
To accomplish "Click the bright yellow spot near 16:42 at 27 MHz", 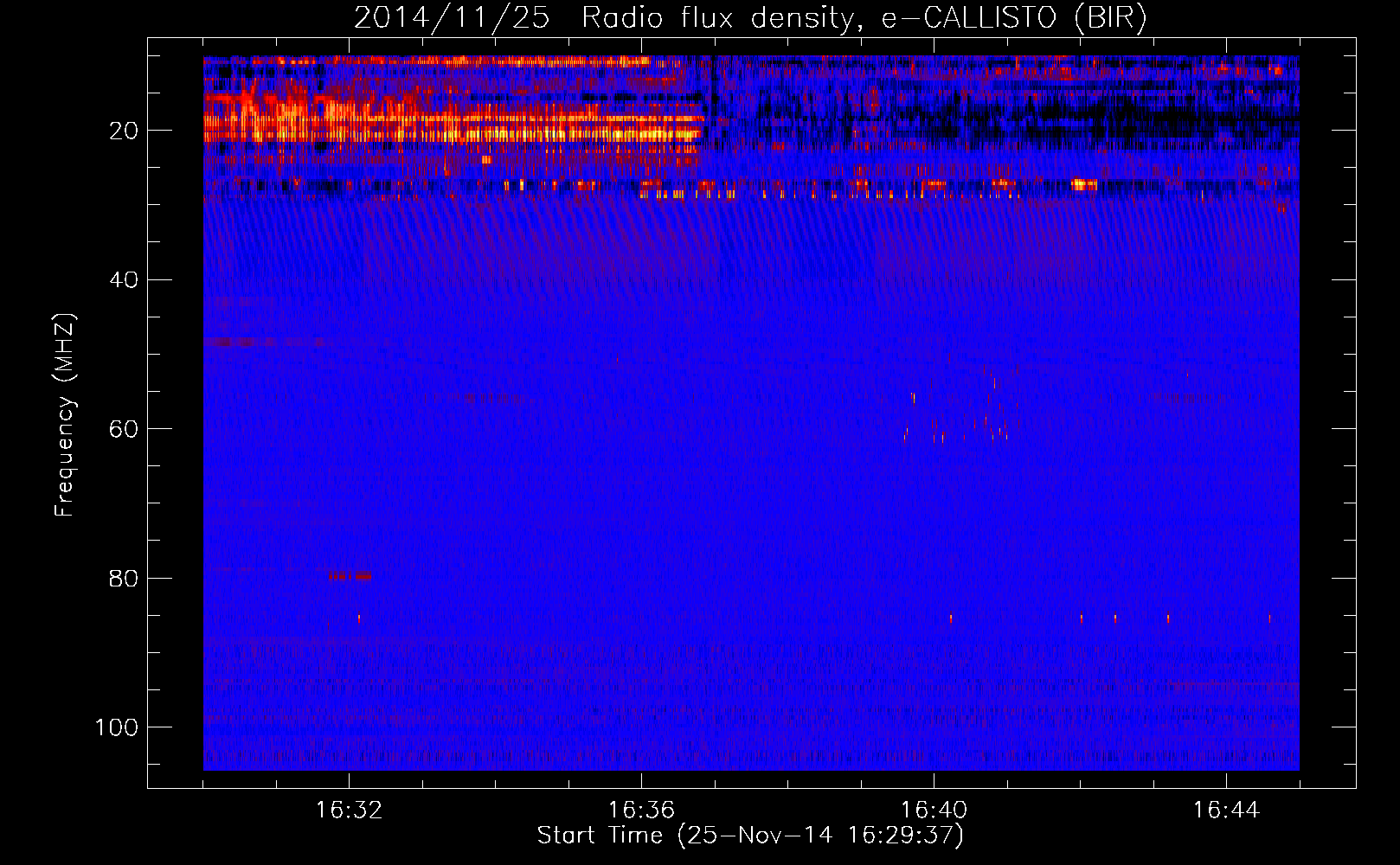I will (x=1083, y=184).
